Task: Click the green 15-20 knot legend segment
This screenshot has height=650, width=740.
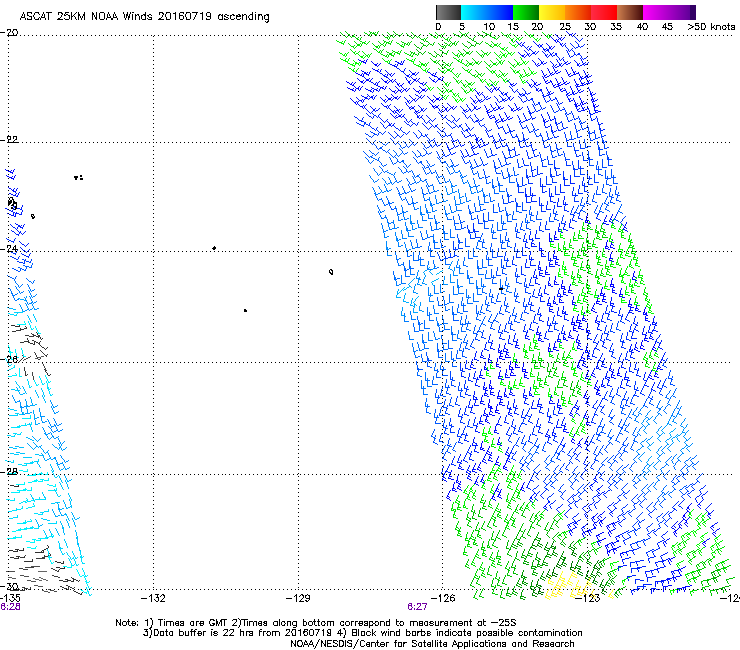Action: [x=526, y=12]
